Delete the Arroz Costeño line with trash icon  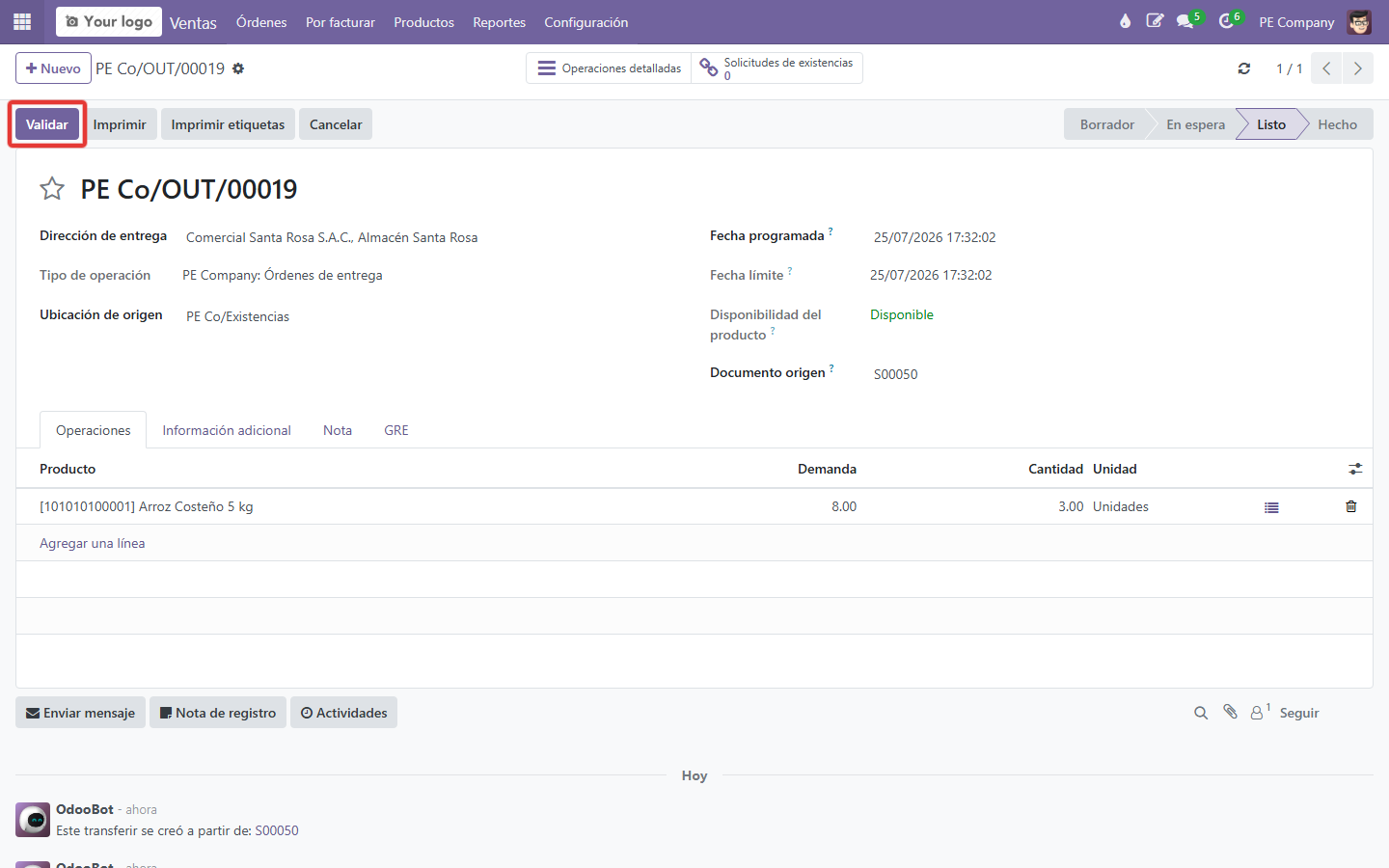pos(1350,506)
